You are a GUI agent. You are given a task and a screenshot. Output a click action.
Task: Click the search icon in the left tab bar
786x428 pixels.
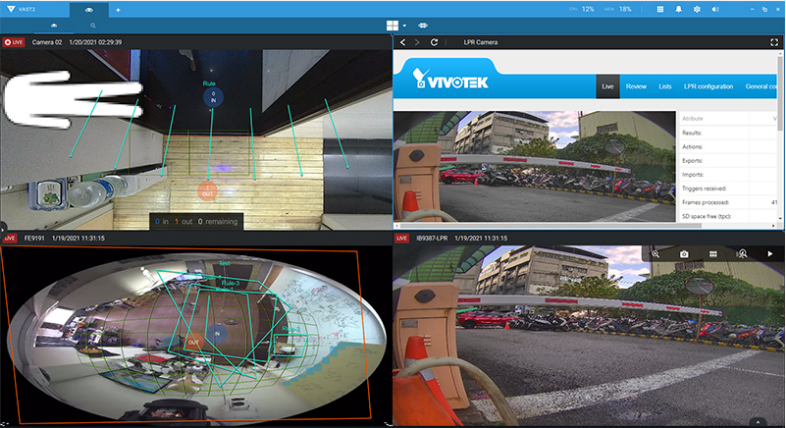click(93, 24)
